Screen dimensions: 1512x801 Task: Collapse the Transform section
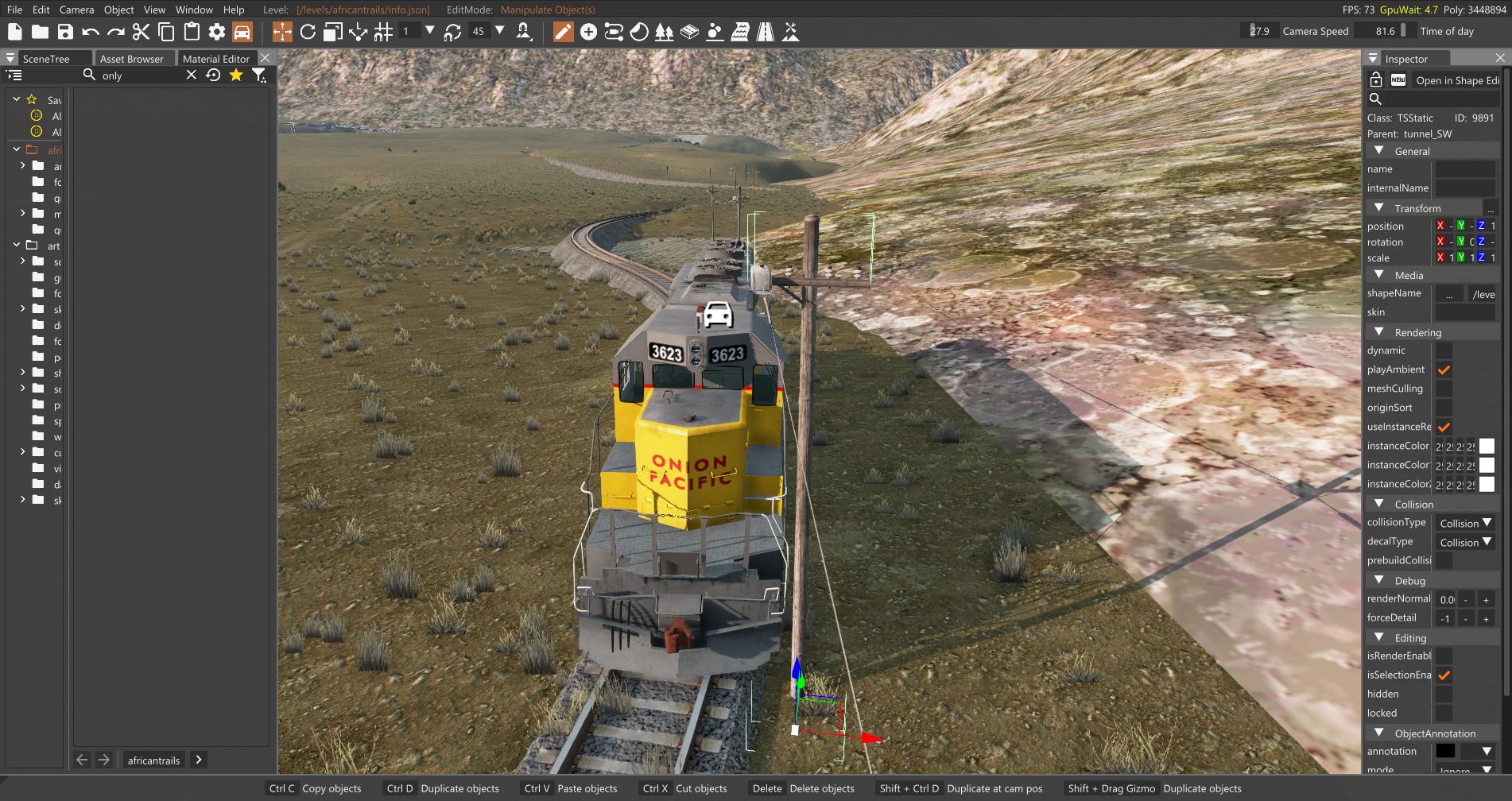1379,208
